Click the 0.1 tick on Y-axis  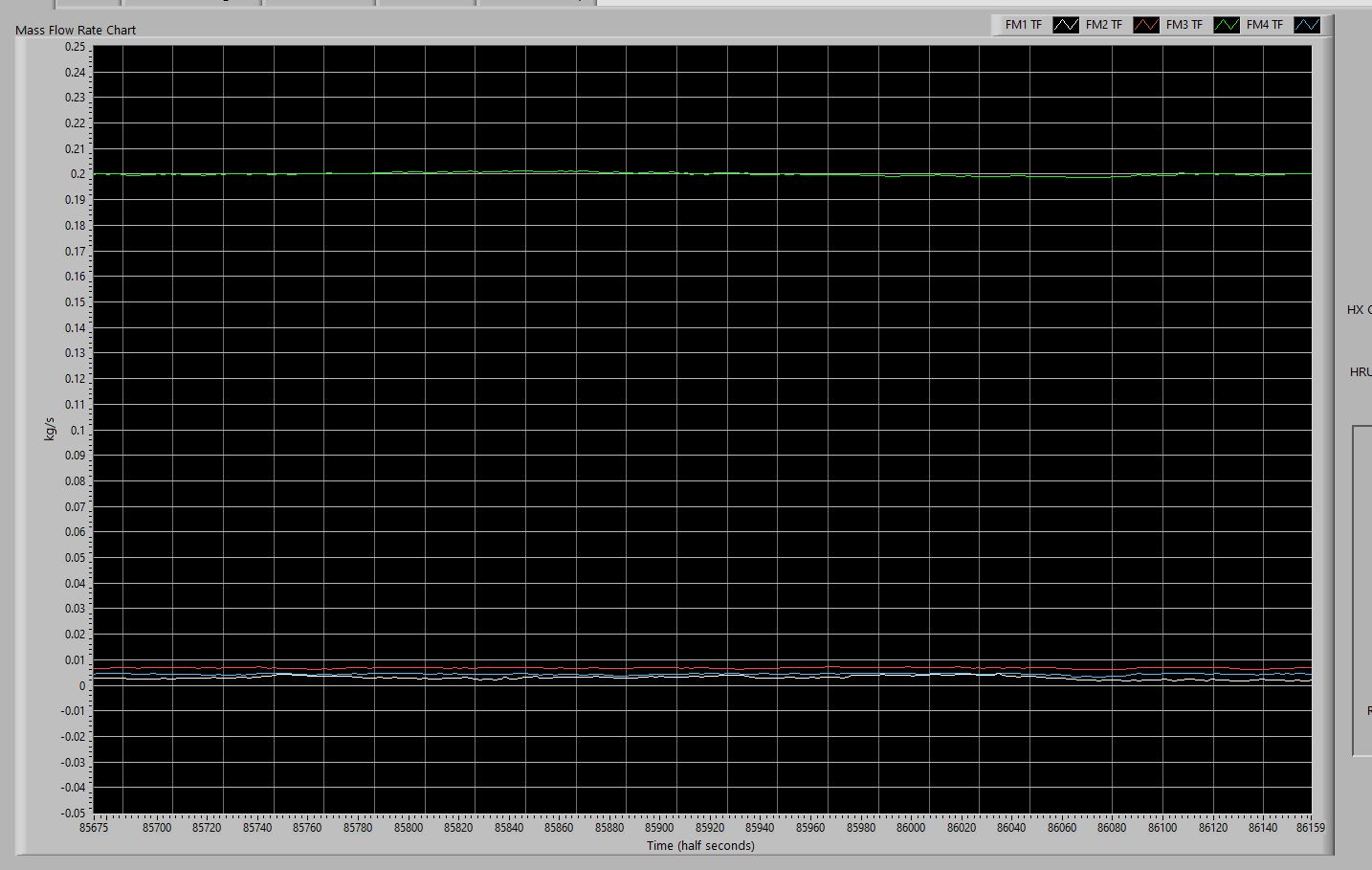click(x=77, y=431)
